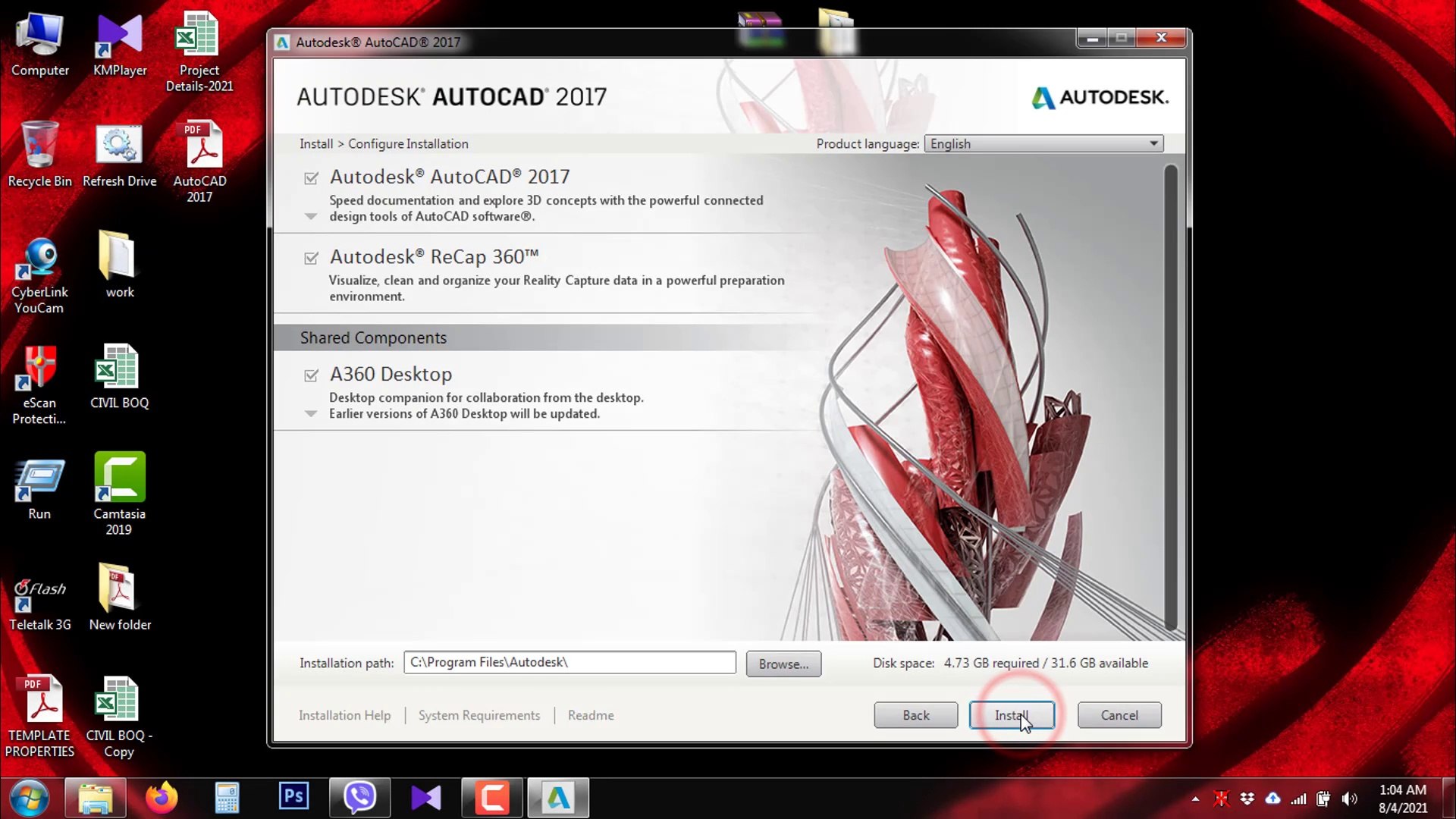This screenshot has height=819, width=1456.
Task: Open the Viber taskbar icon
Action: pos(359,797)
